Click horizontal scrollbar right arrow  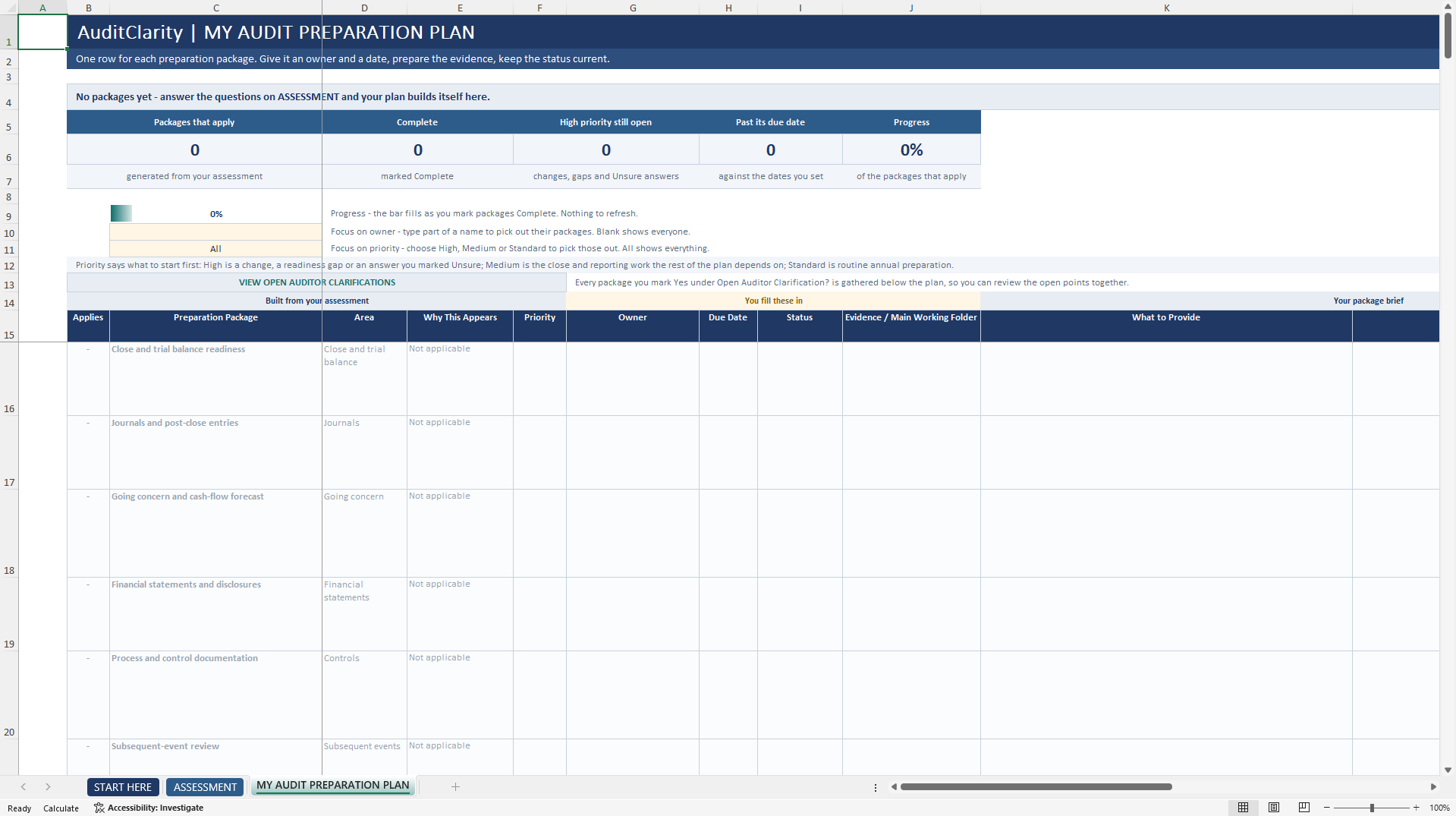point(1433,787)
